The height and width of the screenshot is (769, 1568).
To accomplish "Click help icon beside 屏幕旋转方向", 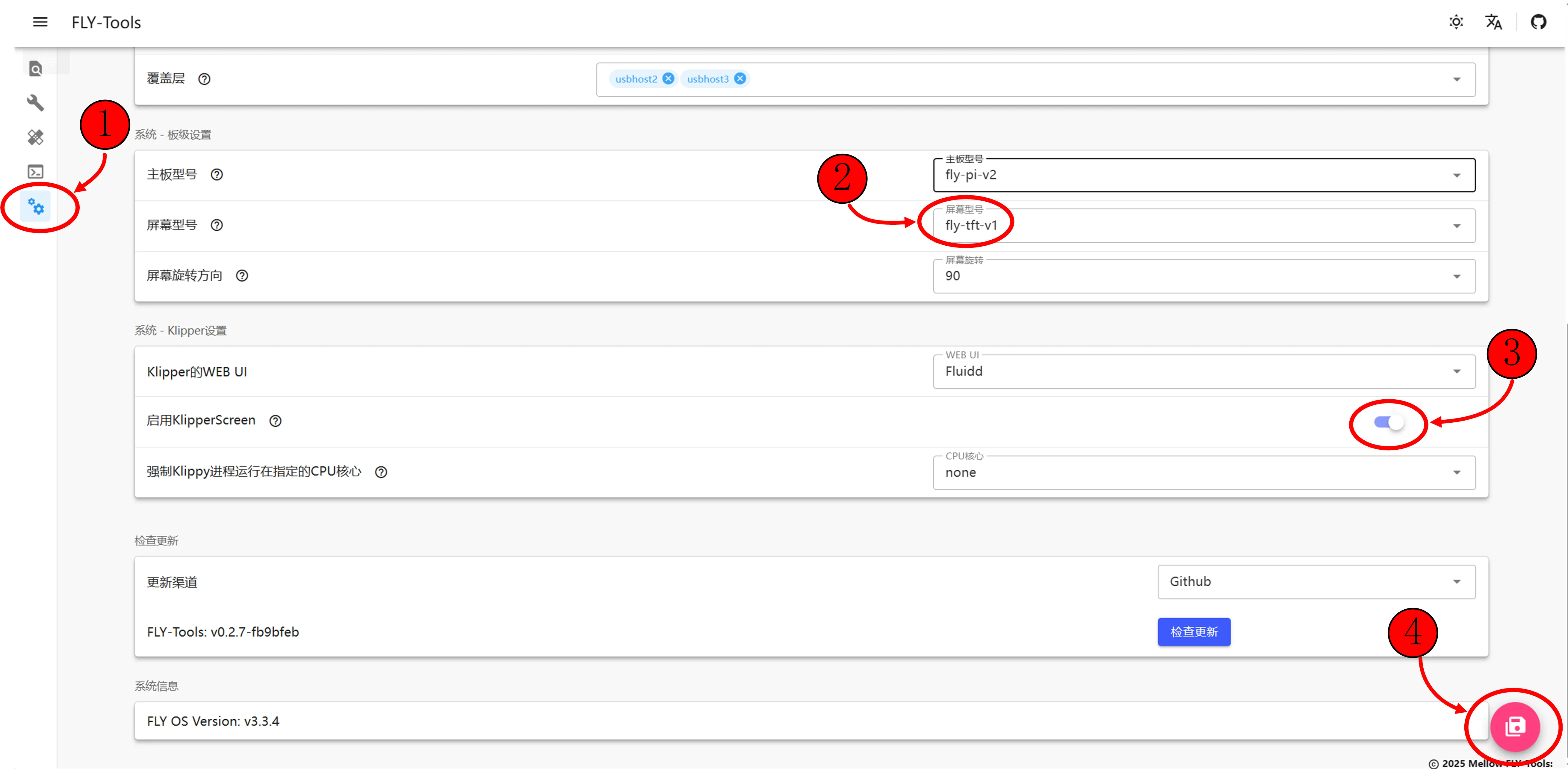I will click(x=242, y=276).
